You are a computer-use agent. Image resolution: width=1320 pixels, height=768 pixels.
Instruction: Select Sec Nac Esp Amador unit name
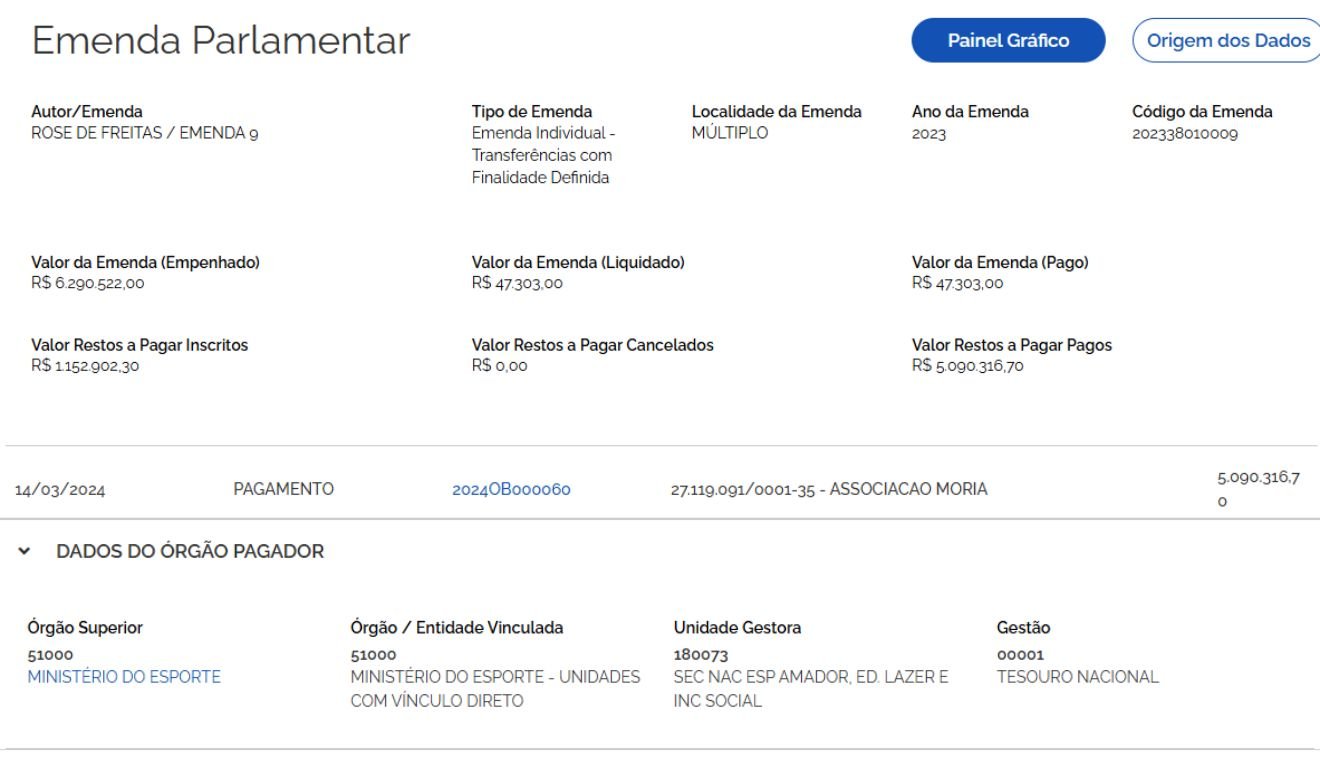point(811,689)
